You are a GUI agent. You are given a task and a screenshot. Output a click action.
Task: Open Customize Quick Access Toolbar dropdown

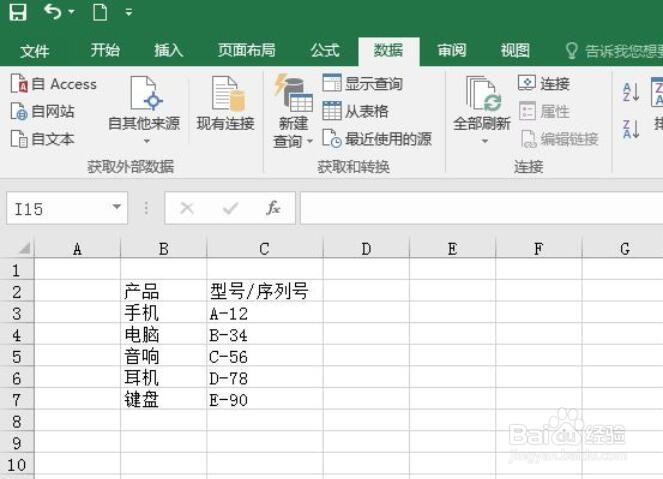(x=129, y=12)
